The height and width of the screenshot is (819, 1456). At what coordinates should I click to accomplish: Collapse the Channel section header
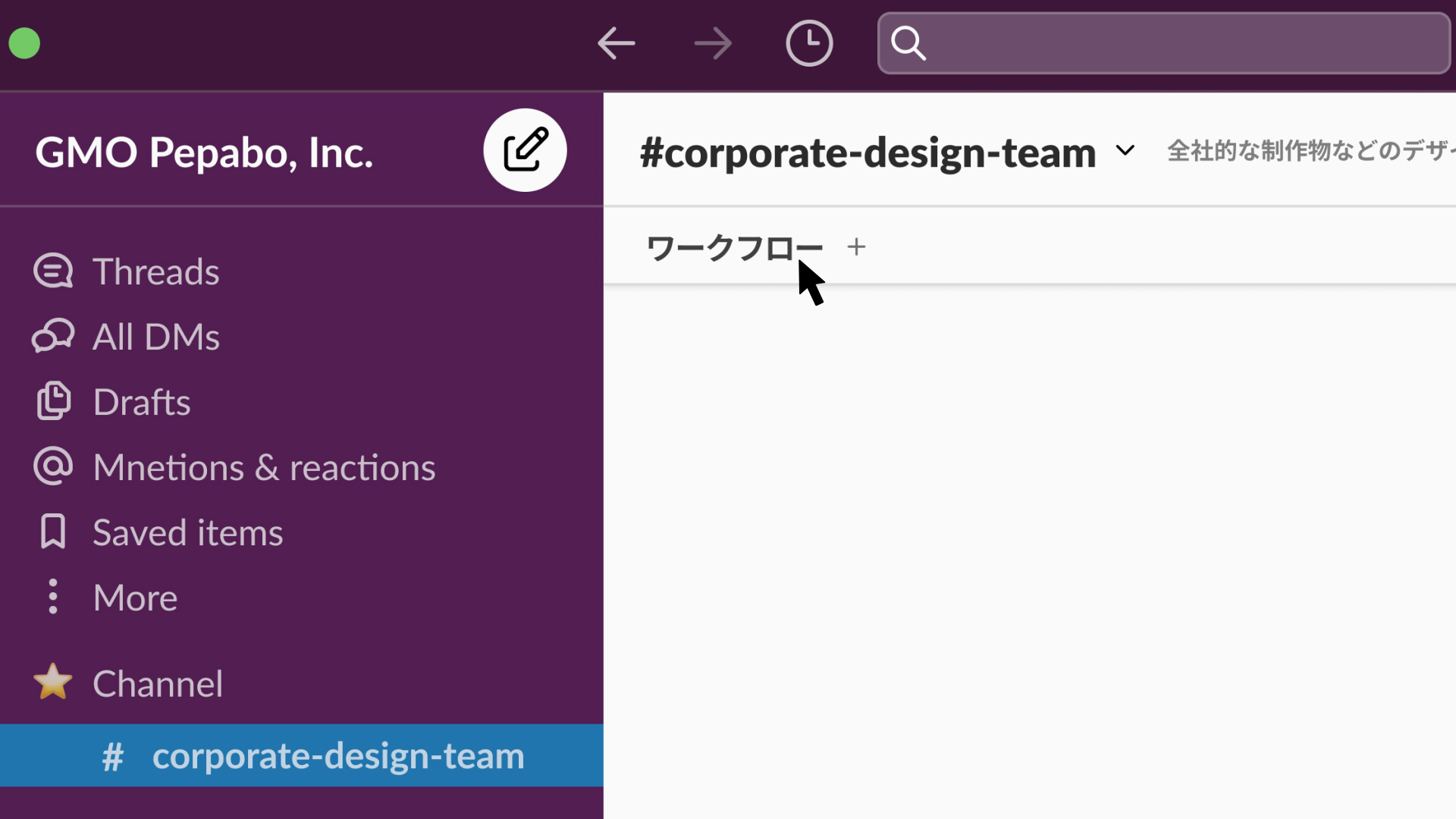click(x=158, y=684)
